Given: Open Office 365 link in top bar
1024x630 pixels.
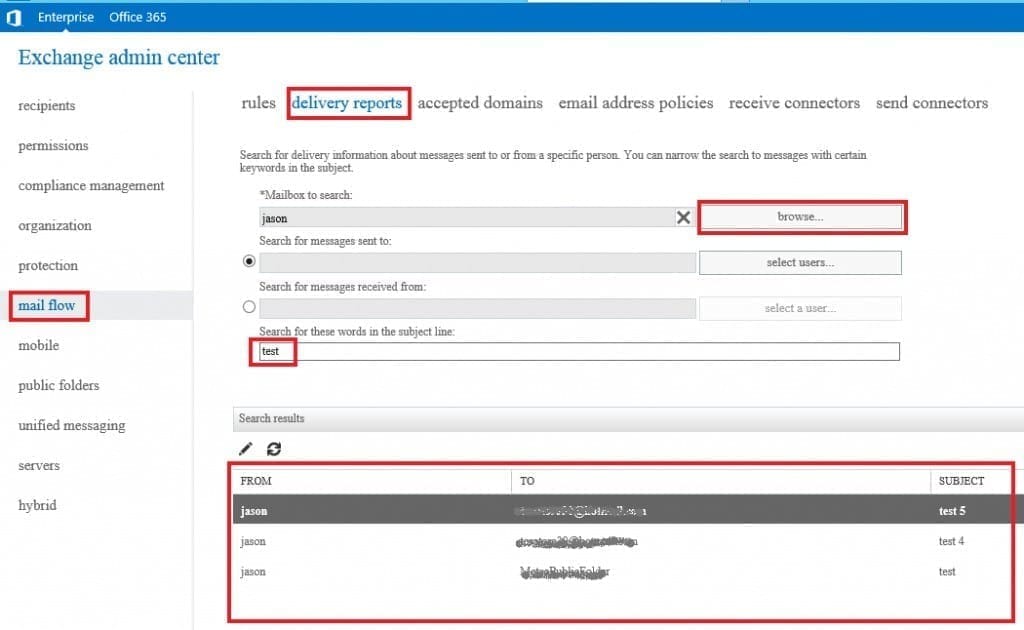Looking at the screenshot, I should point(138,18).
